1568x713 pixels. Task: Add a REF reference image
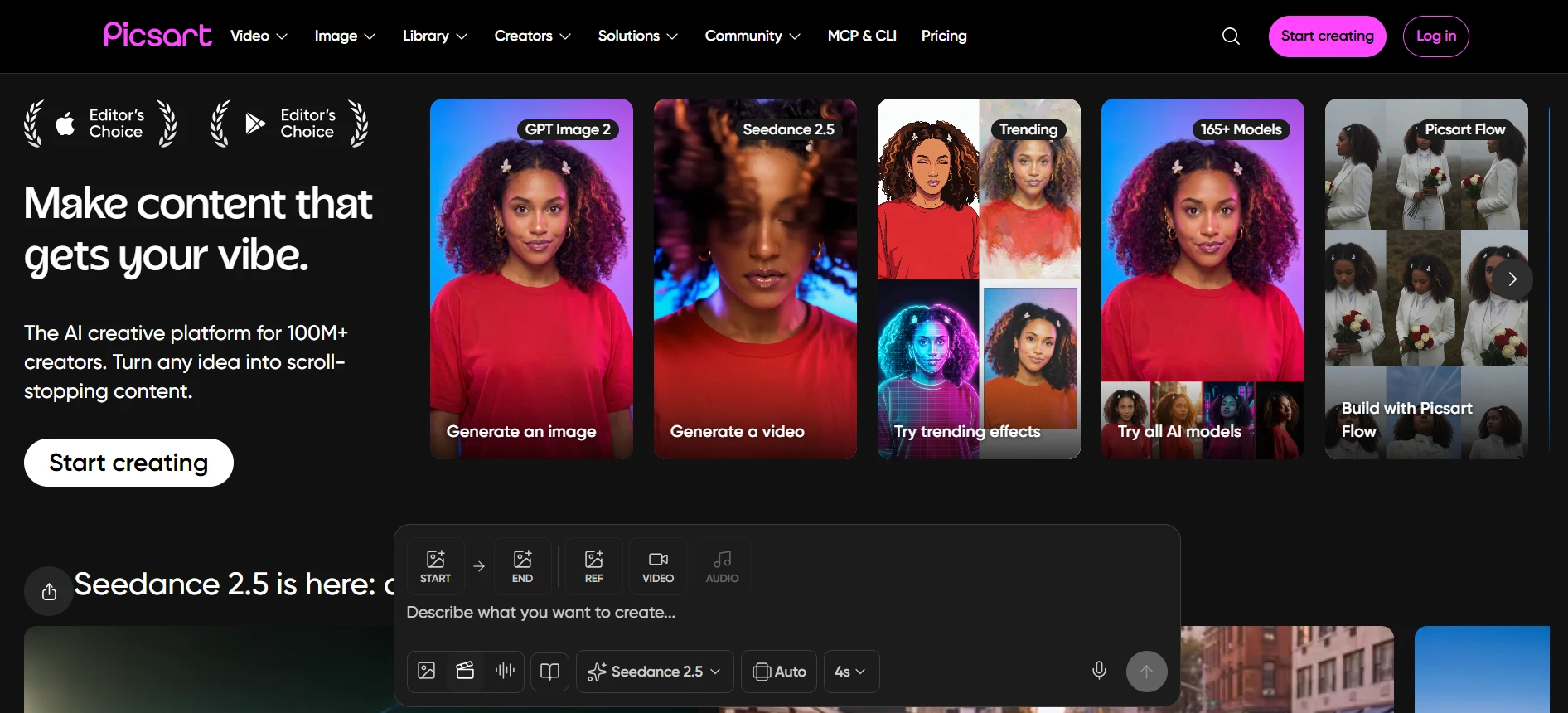593,566
